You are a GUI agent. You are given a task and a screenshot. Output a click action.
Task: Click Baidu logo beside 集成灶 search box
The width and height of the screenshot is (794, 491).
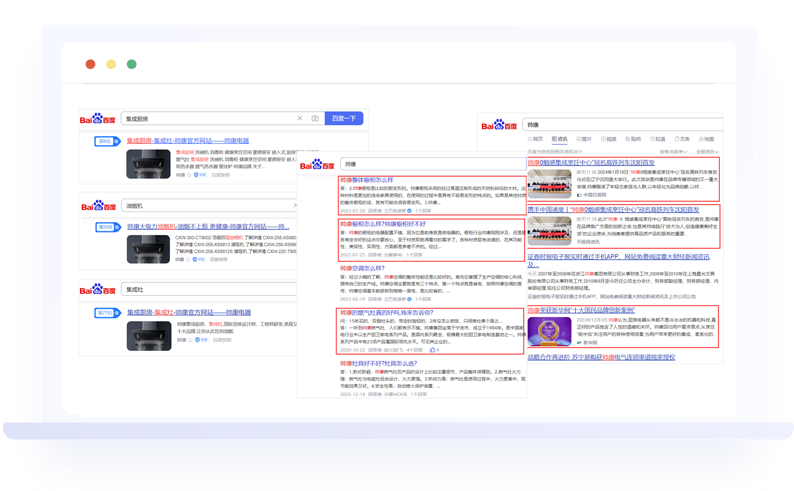98,290
